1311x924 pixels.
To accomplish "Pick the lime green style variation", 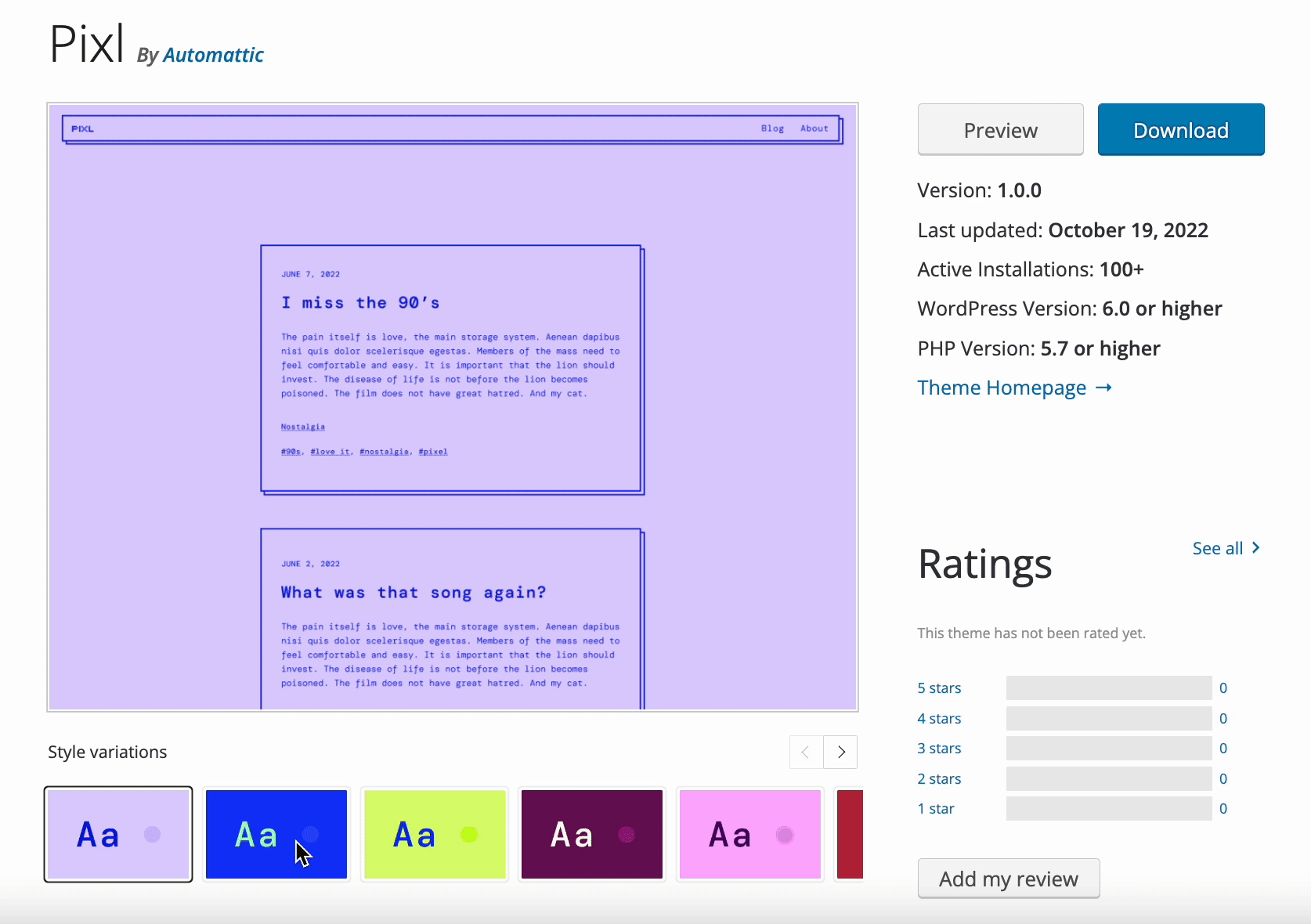I will [x=435, y=834].
